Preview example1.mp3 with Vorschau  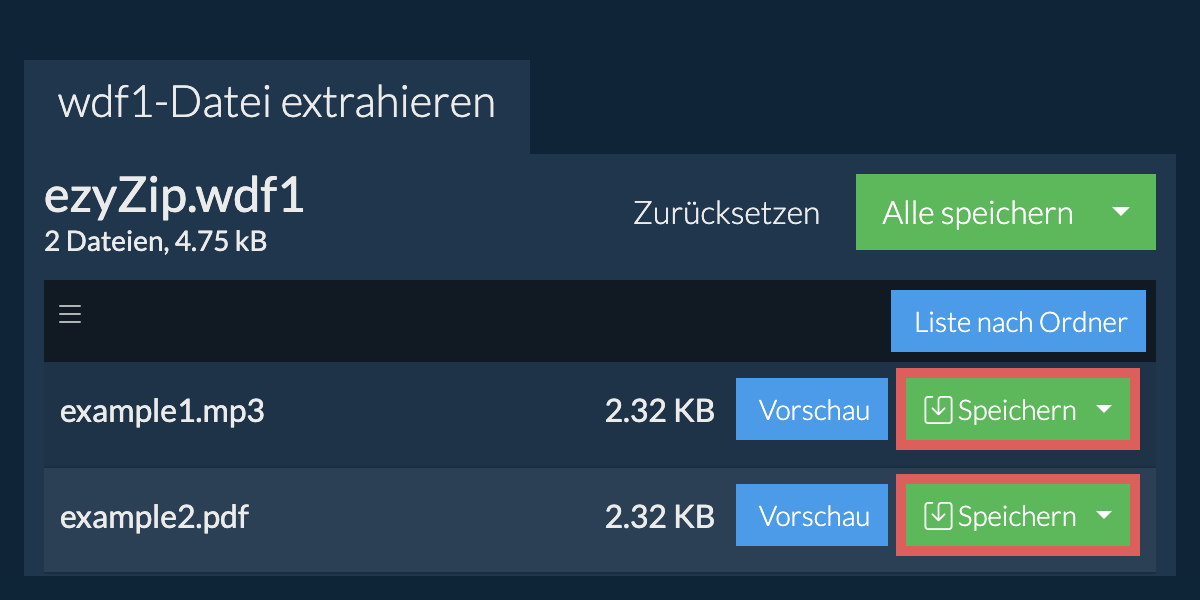[x=813, y=410]
